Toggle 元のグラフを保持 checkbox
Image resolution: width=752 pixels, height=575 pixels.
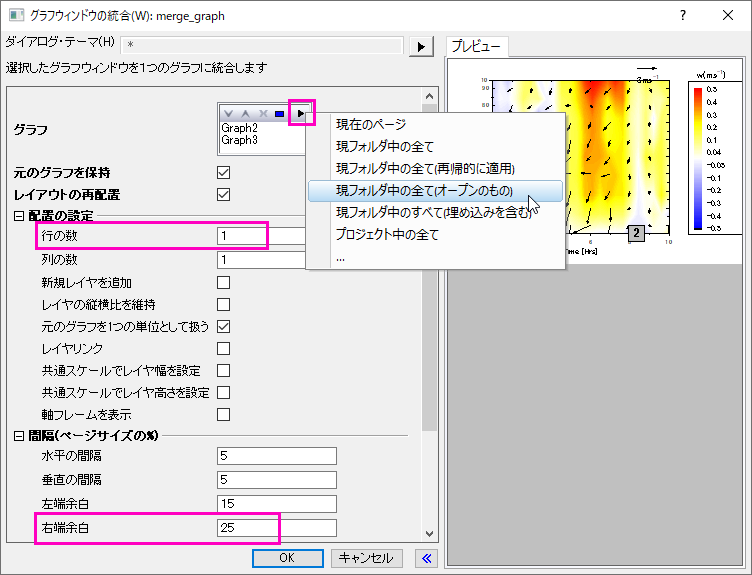(223, 172)
